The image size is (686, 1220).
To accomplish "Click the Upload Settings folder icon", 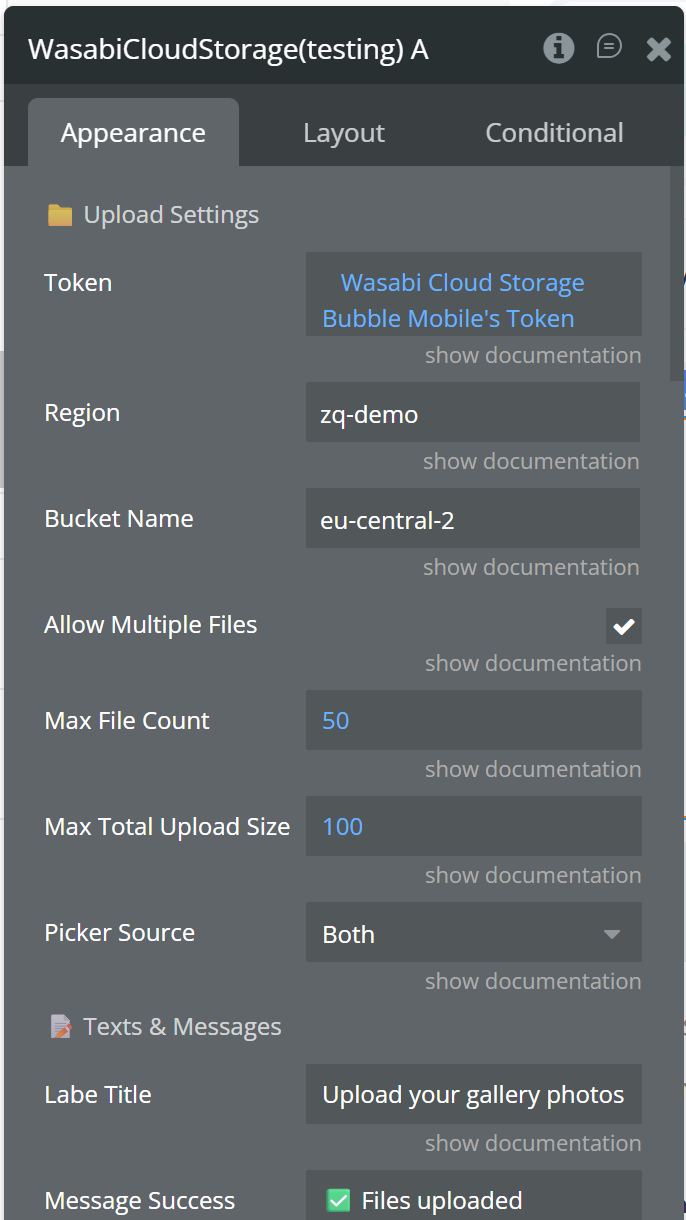I will 60,215.
